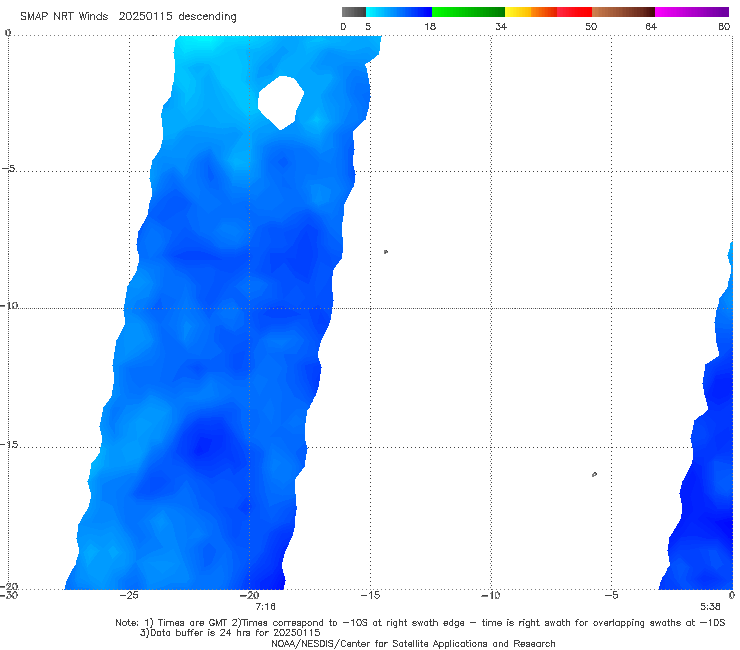The image size is (740, 650).
Task: Click the longitude axis label '-30'
Action: point(8,595)
